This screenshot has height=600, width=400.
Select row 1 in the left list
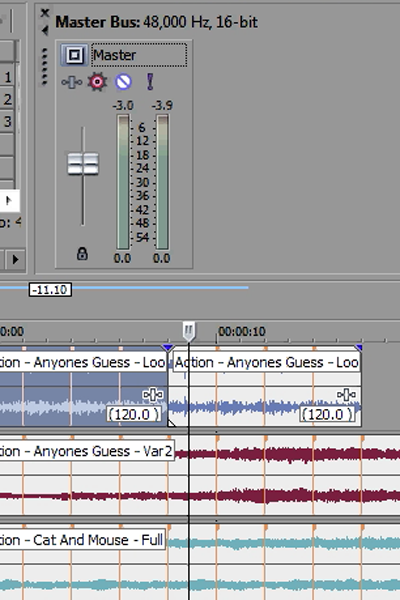(7, 78)
